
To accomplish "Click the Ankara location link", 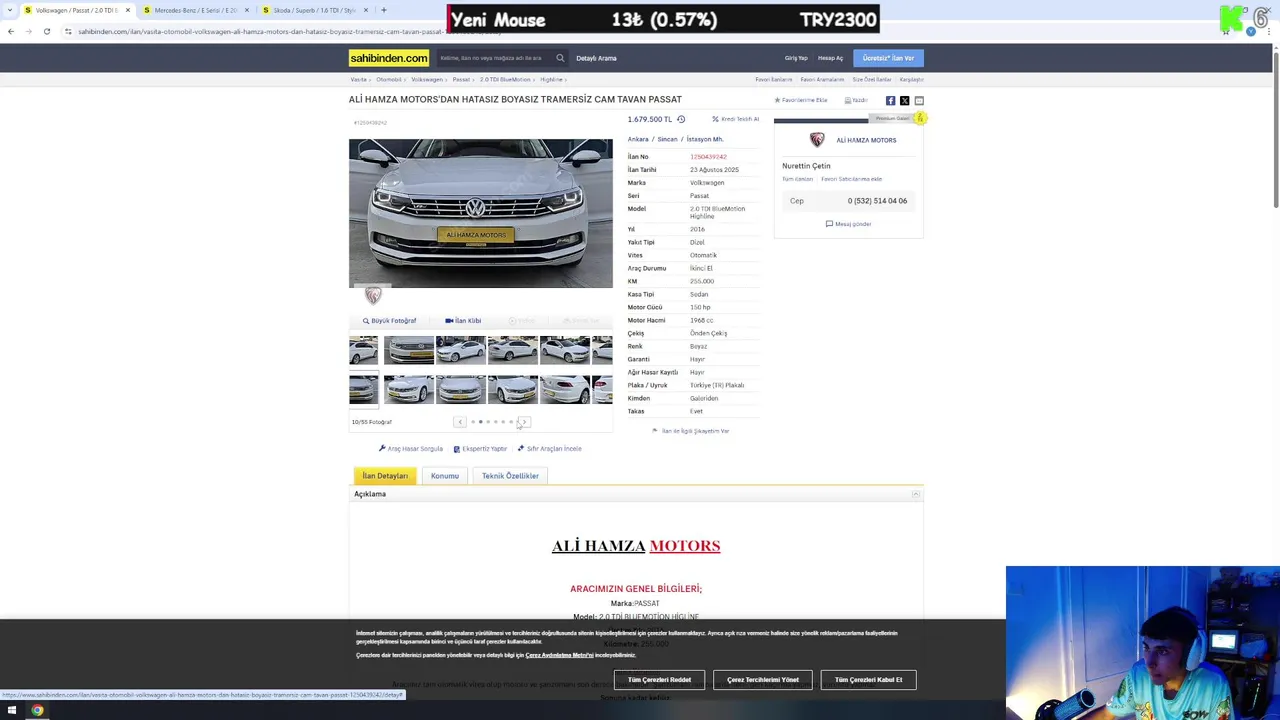I will pos(638,139).
